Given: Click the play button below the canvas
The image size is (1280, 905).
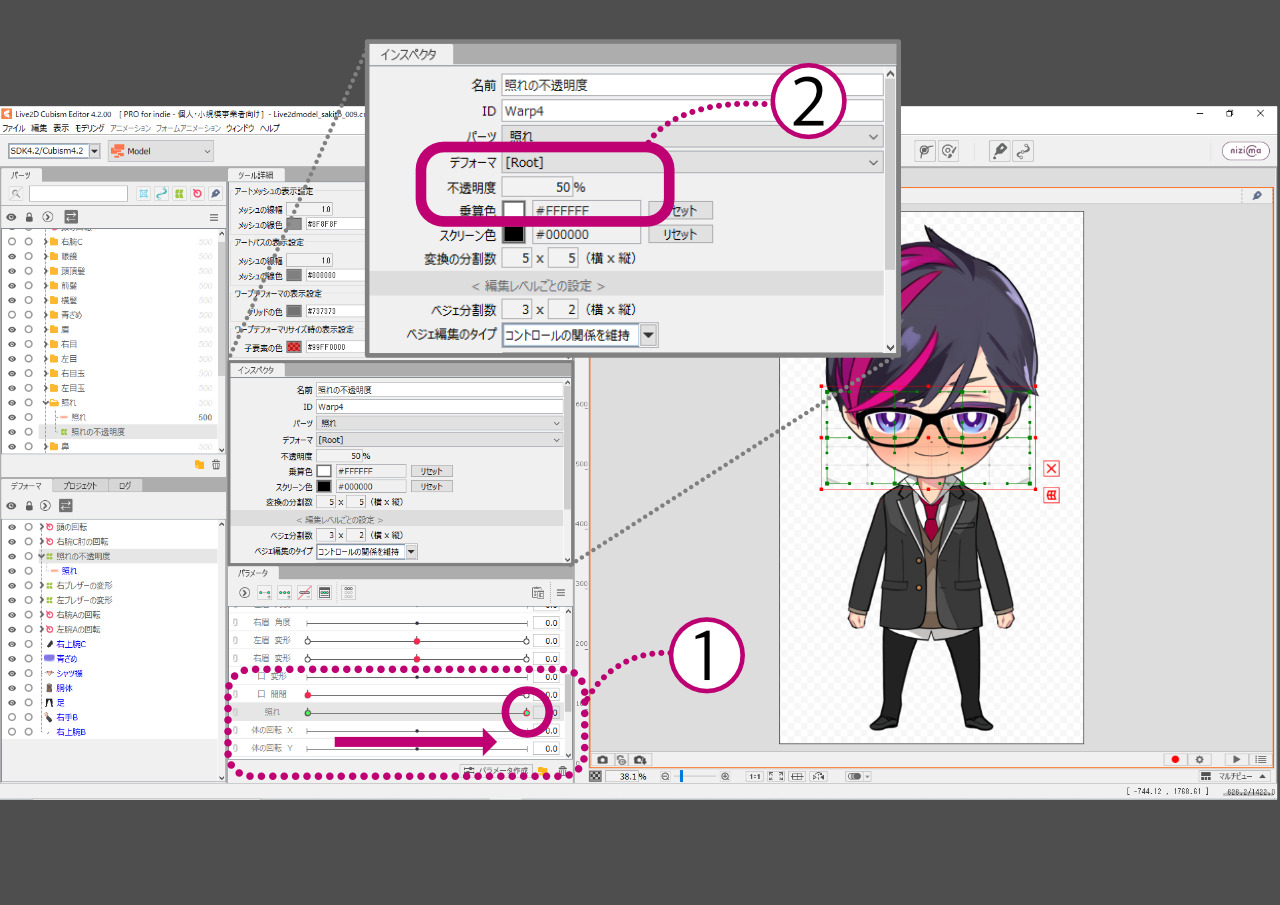Looking at the screenshot, I should 1237,760.
